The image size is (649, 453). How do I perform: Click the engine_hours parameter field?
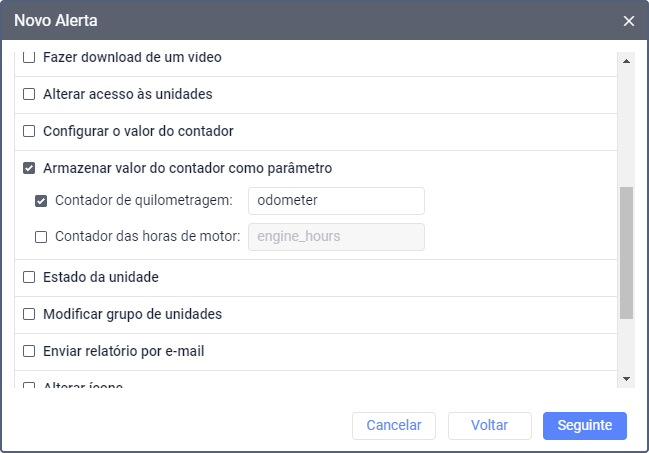[x=336, y=237]
